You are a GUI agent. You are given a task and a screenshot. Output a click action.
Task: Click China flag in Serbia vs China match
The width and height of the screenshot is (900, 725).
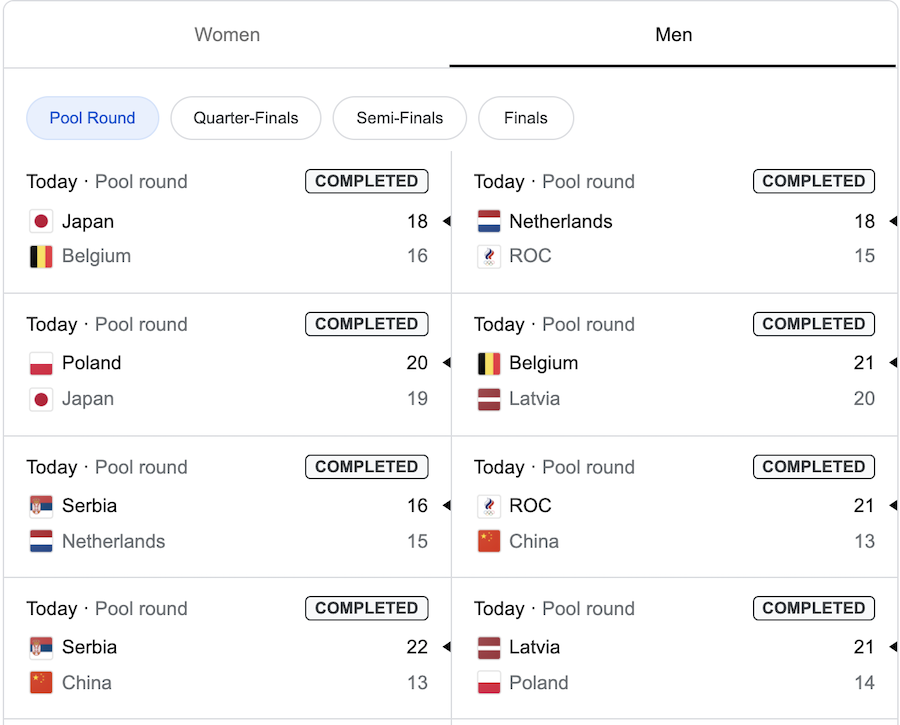(41, 683)
